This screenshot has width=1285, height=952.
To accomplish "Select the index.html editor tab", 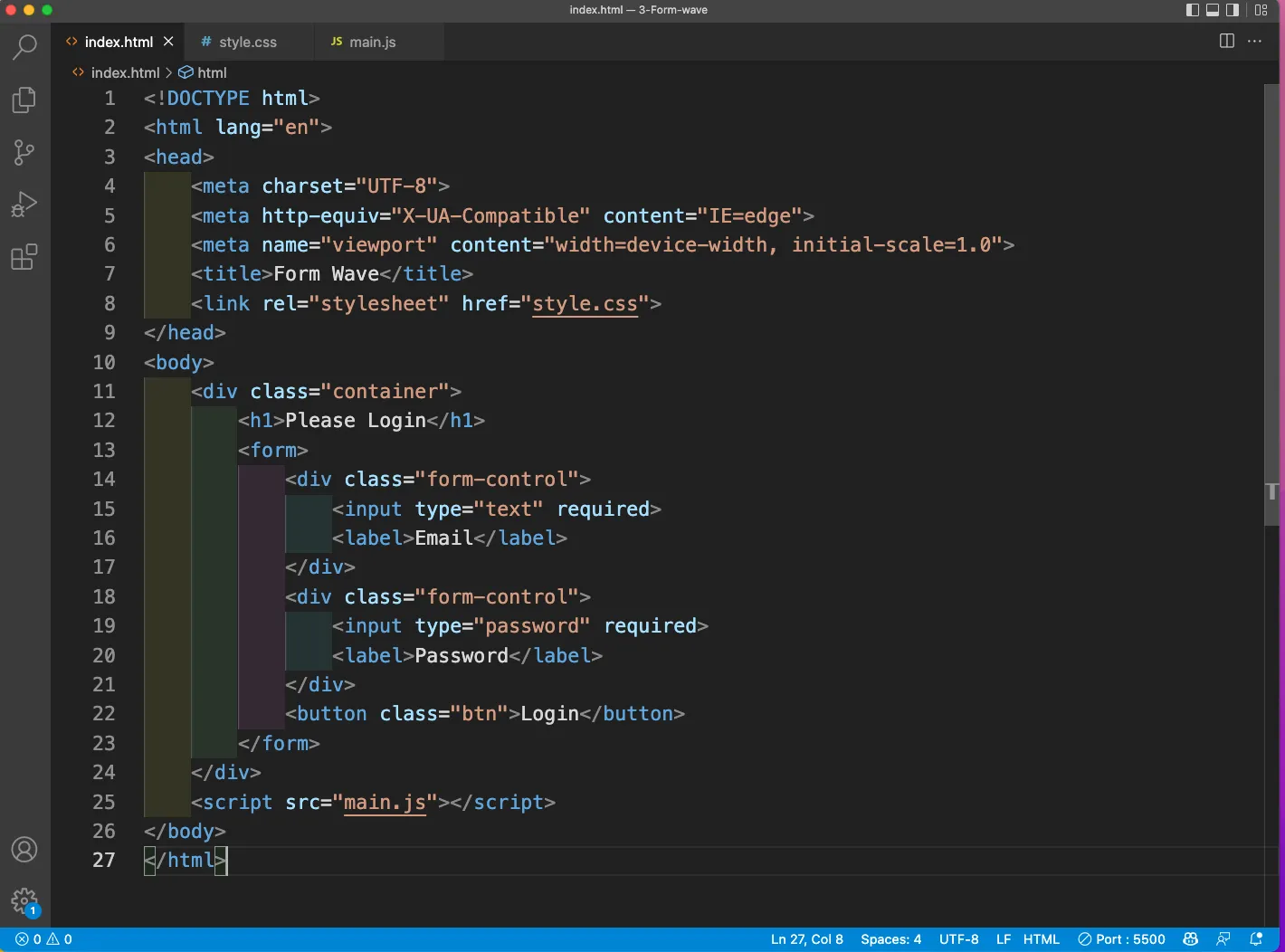I will pos(119,42).
